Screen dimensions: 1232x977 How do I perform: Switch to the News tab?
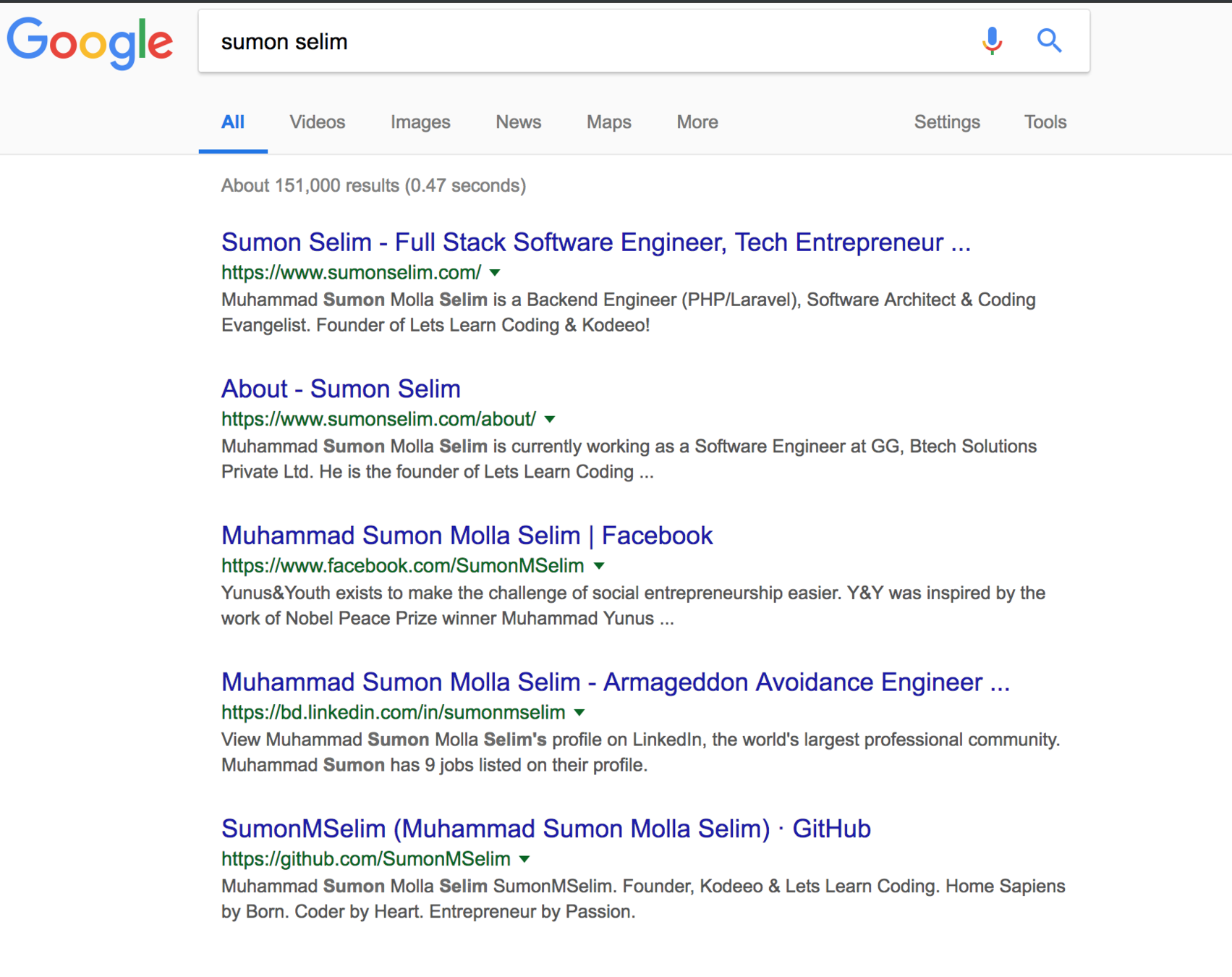click(518, 122)
